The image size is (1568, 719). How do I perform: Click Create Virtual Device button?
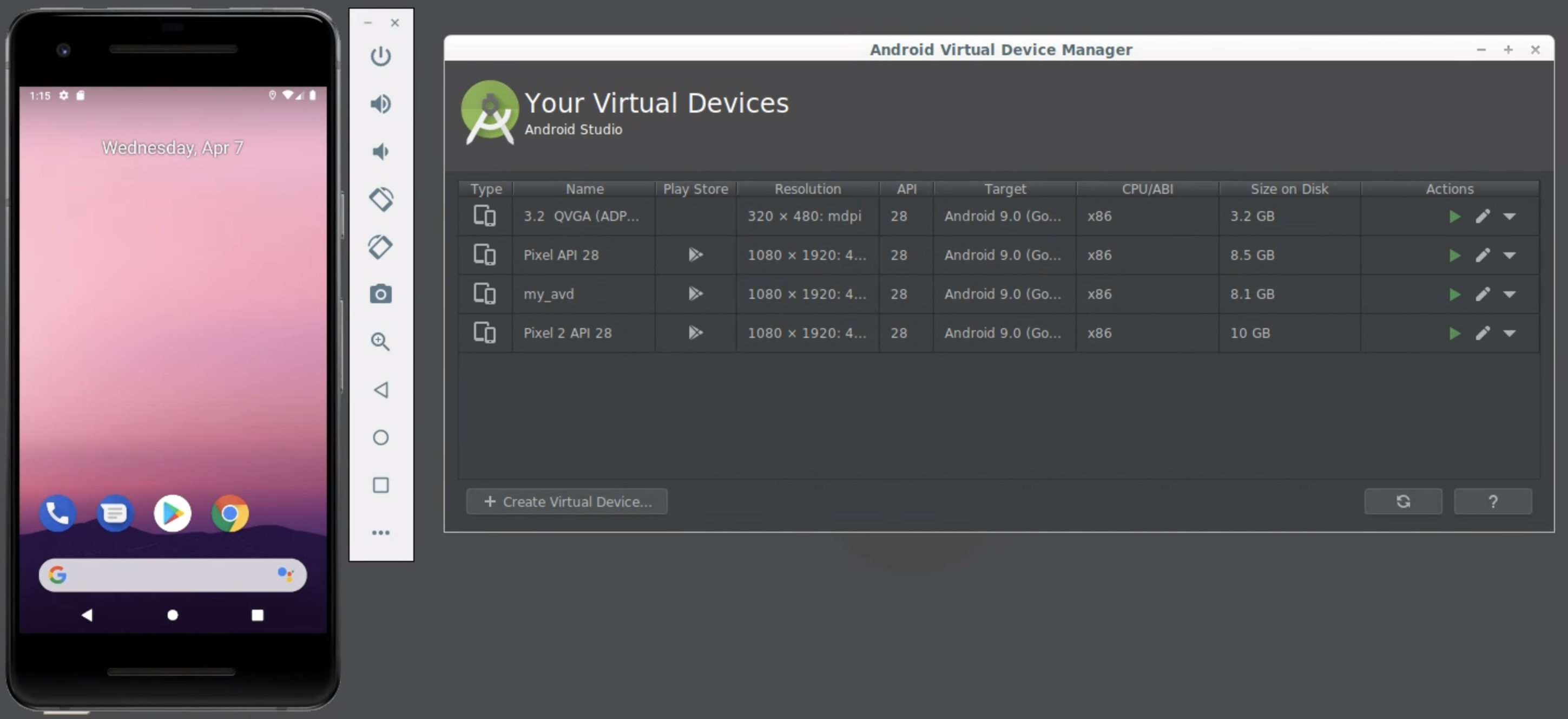(566, 501)
